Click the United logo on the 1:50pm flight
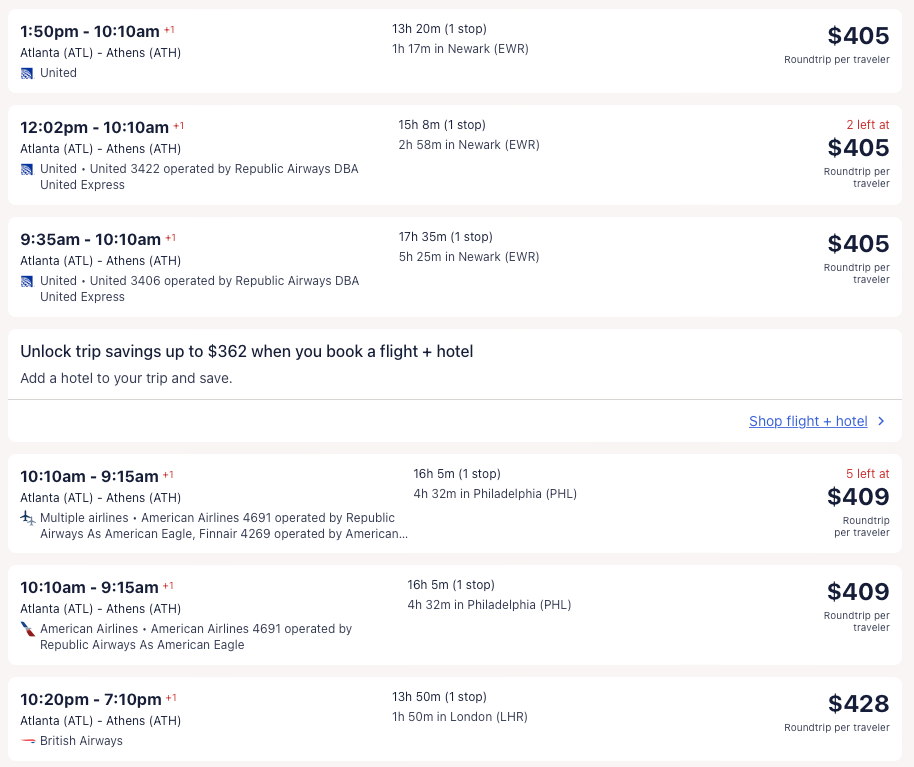 [27, 73]
